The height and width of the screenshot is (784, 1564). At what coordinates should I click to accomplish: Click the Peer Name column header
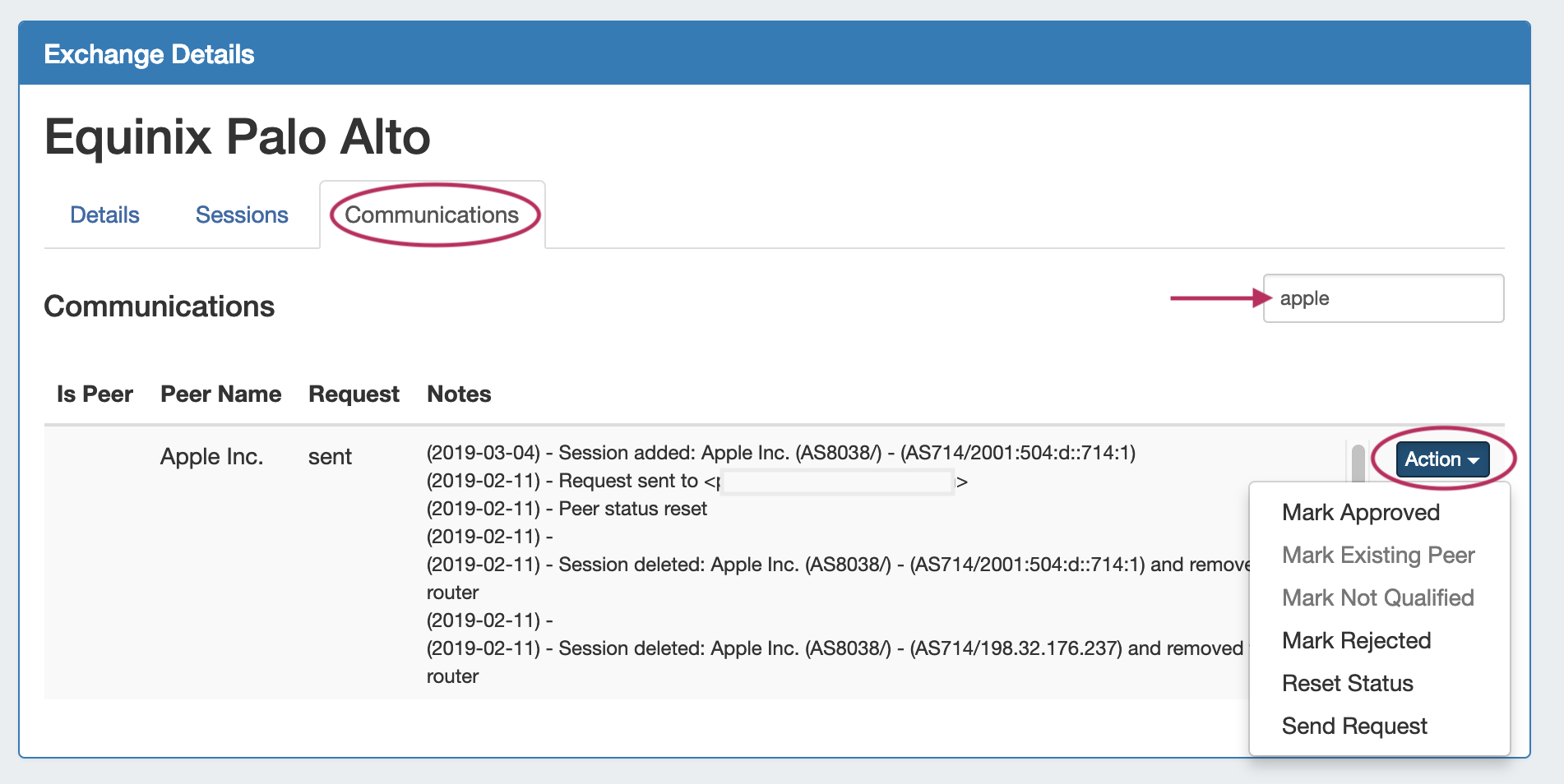[x=220, y=394]
